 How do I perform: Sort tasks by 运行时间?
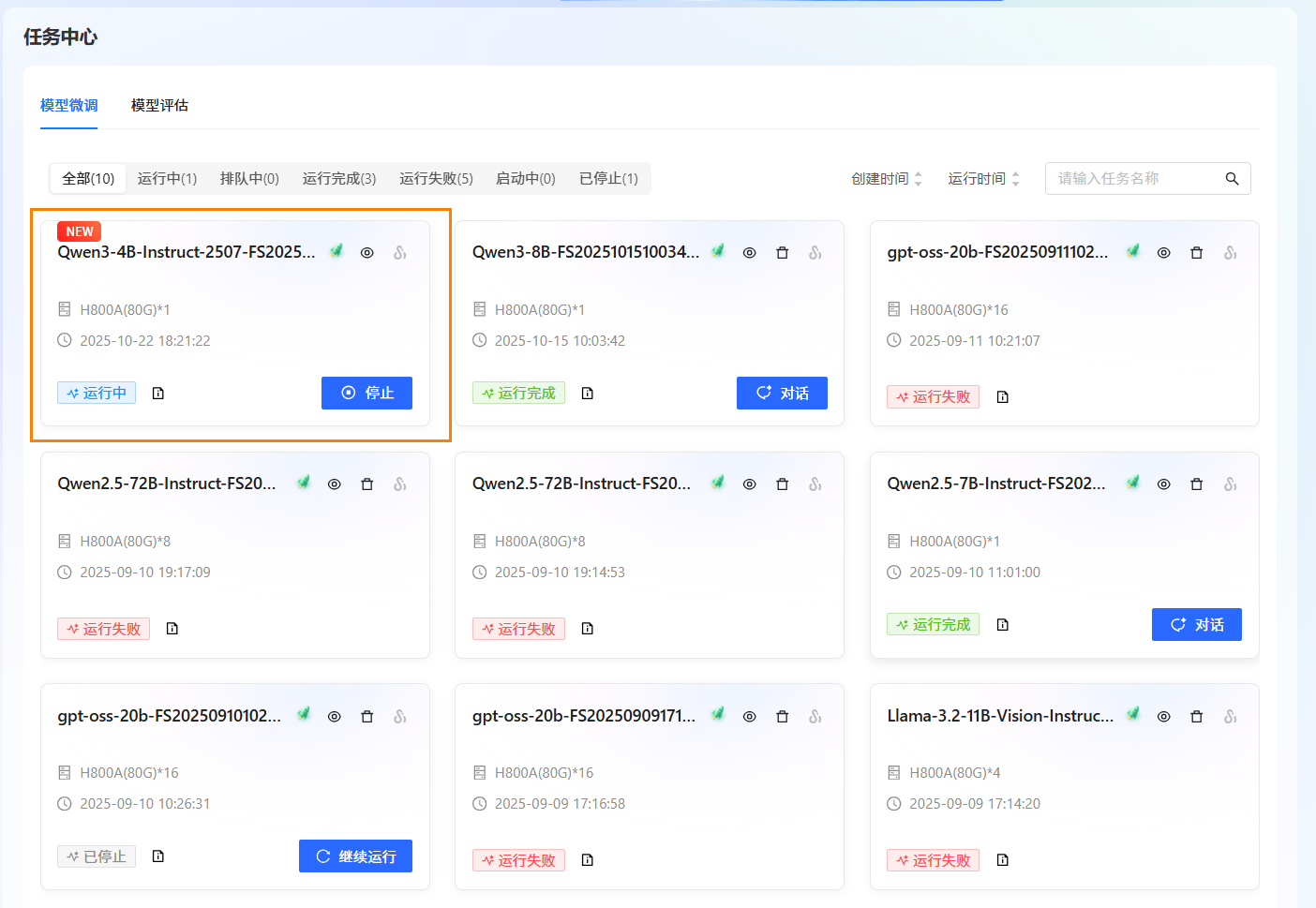coord(983,179)
